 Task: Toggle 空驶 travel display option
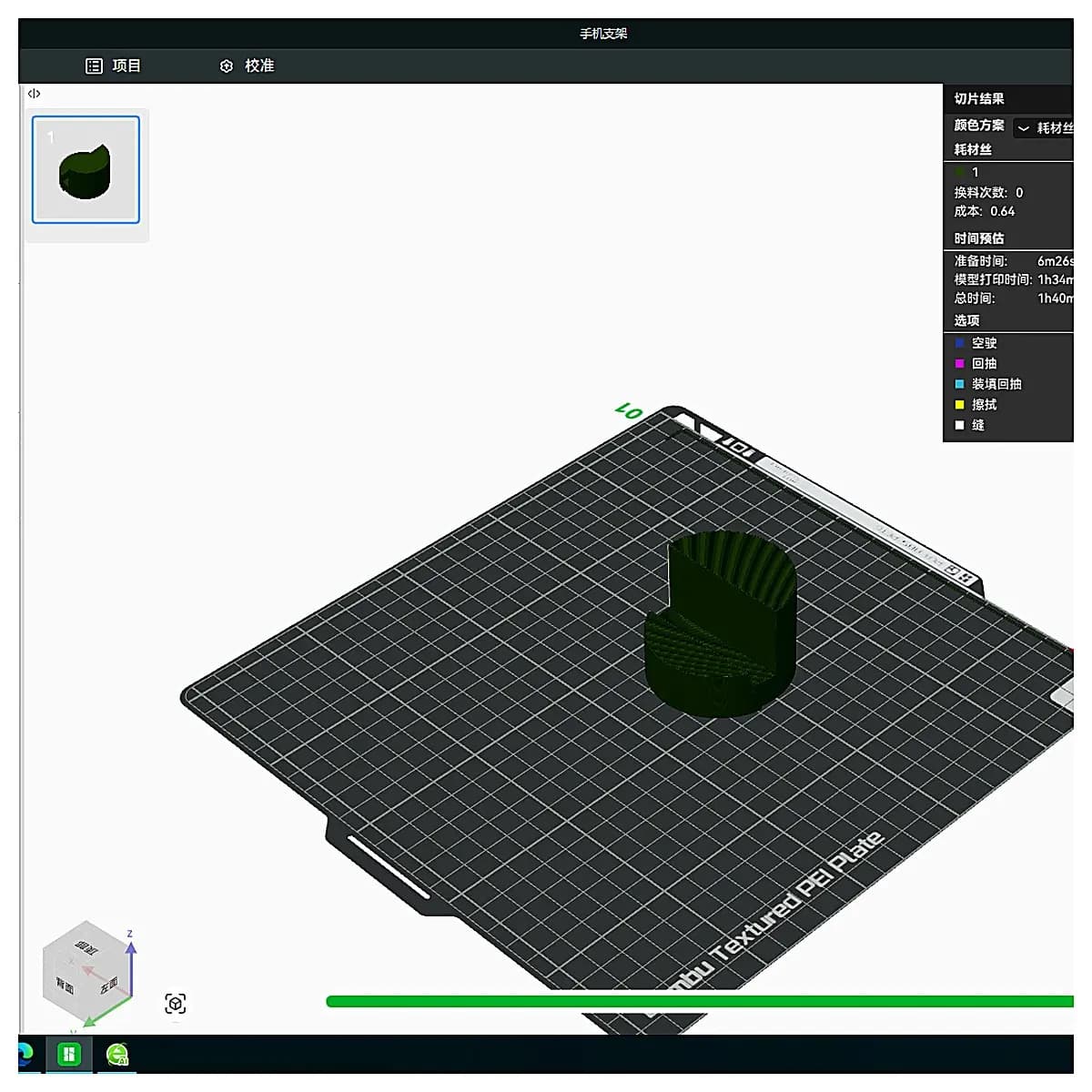coord(959,343)
